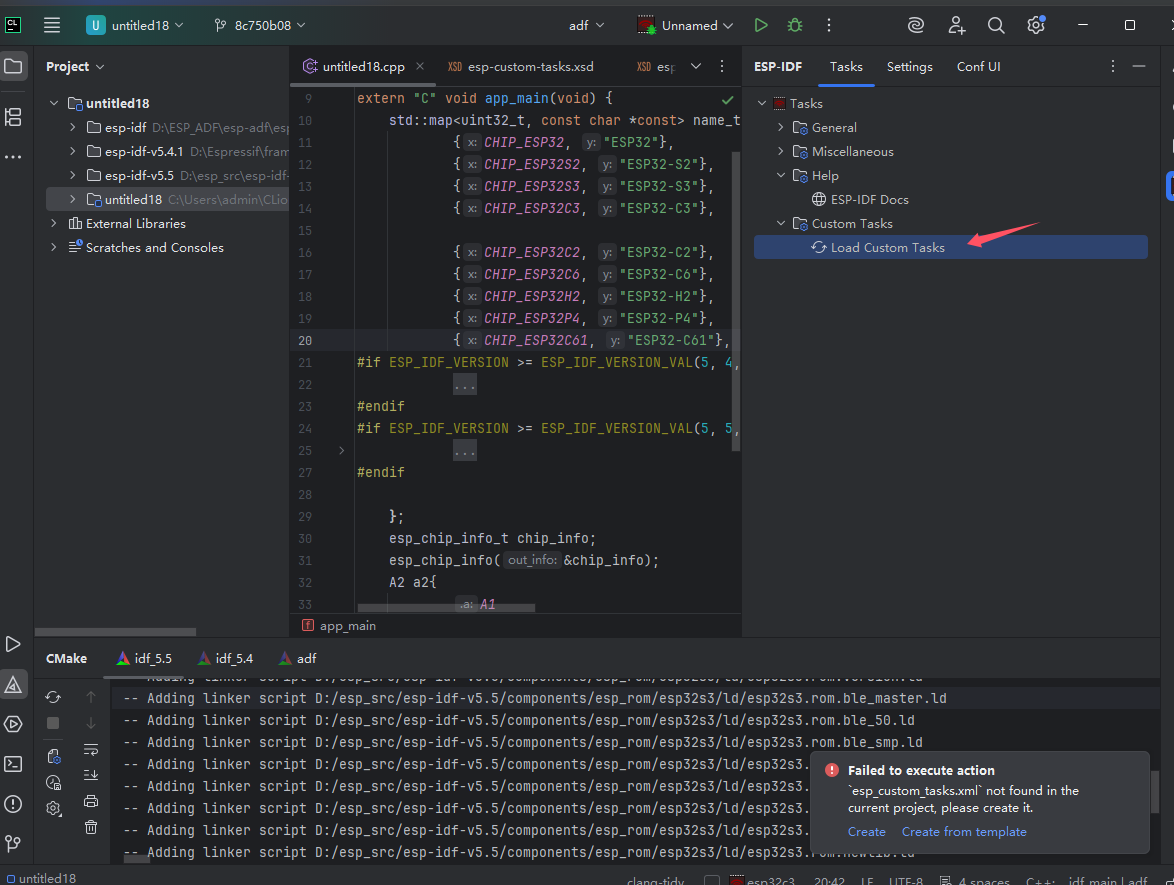Open the 8c750b08 Git branch dropdown

coord(260,25)
